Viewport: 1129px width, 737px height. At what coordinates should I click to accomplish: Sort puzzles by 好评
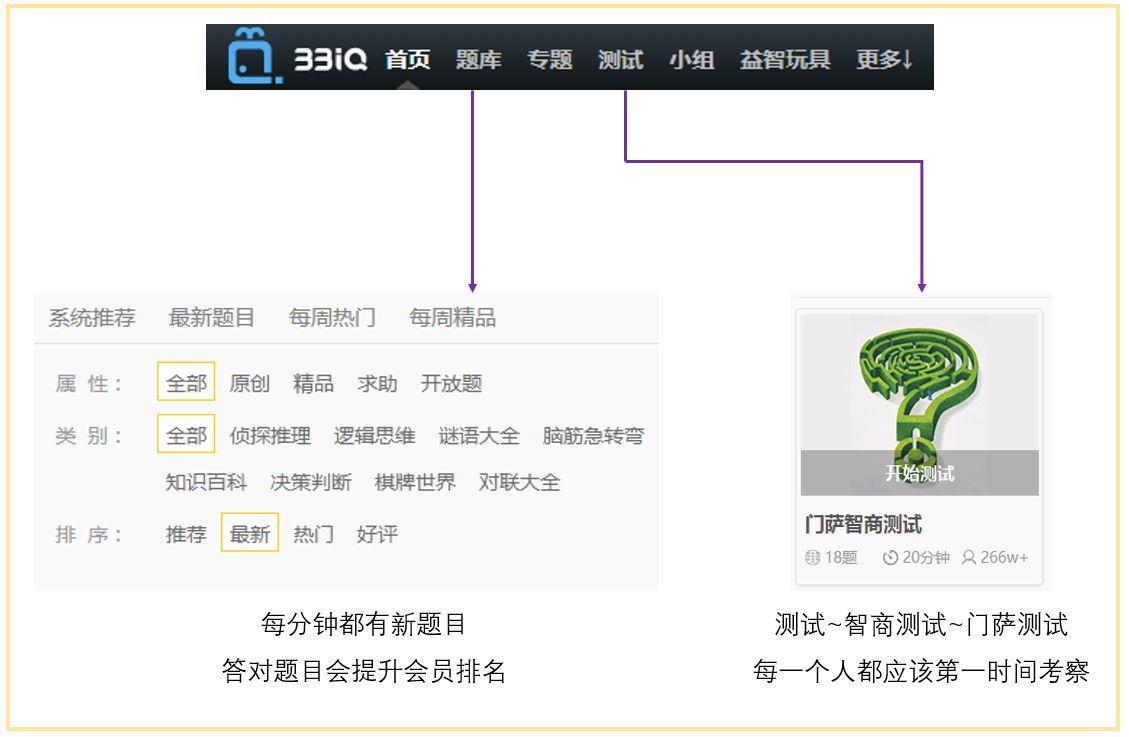377,536
